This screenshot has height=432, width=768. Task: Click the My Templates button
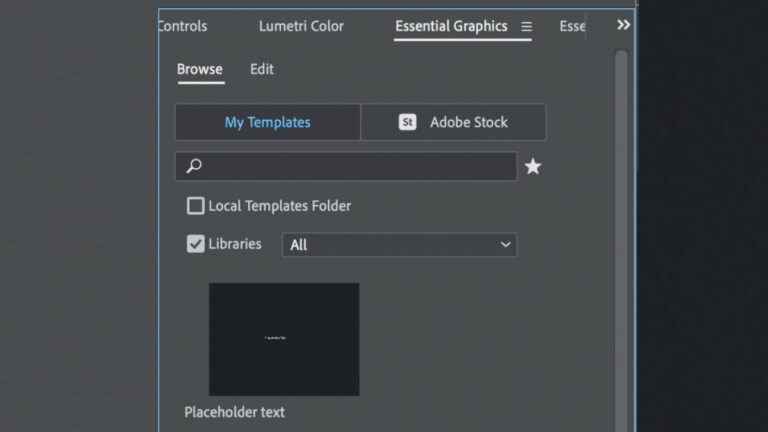point(267,122)
